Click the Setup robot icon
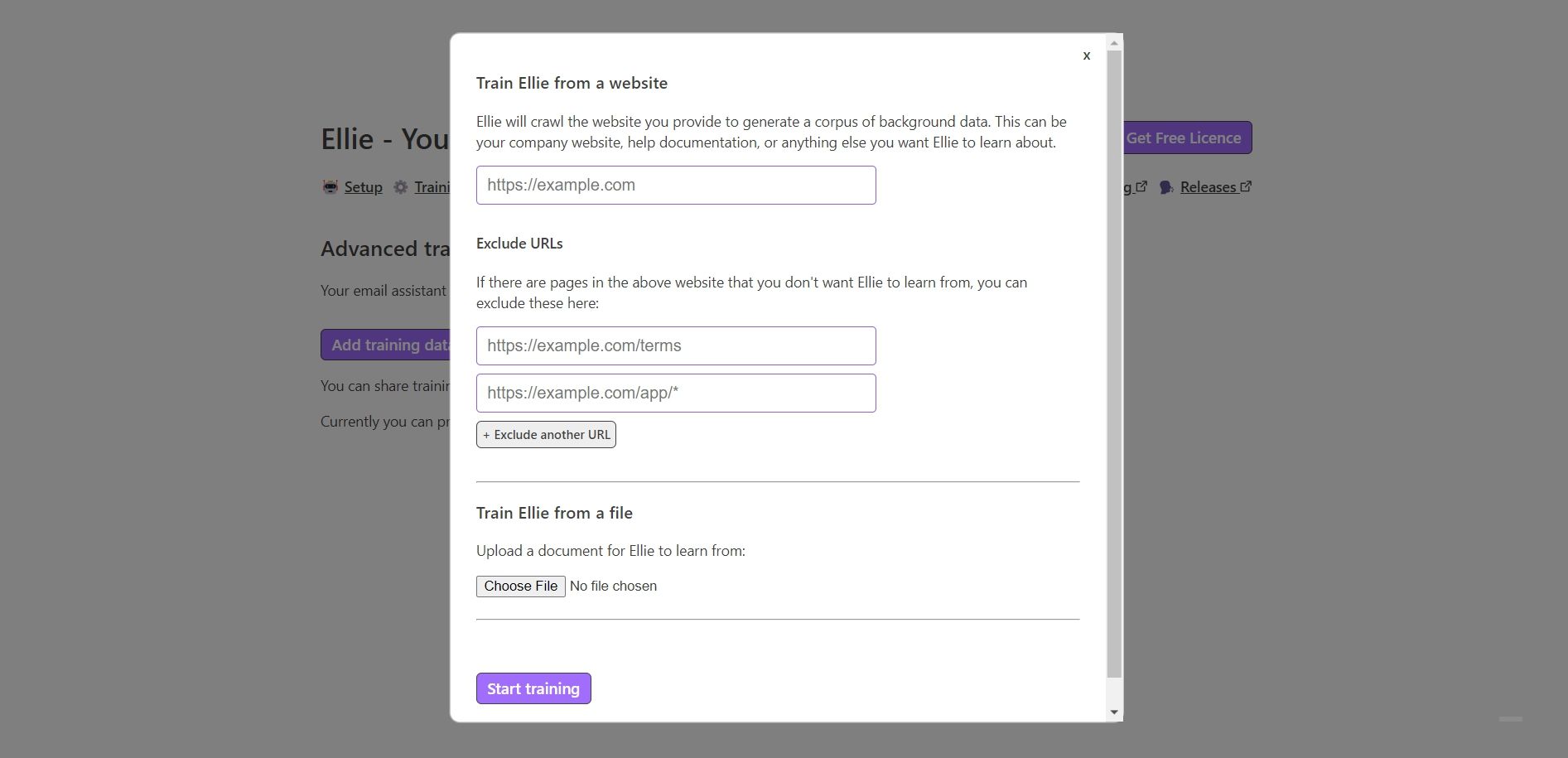The width and height of the screenshot is (1568, 758). 330,187
